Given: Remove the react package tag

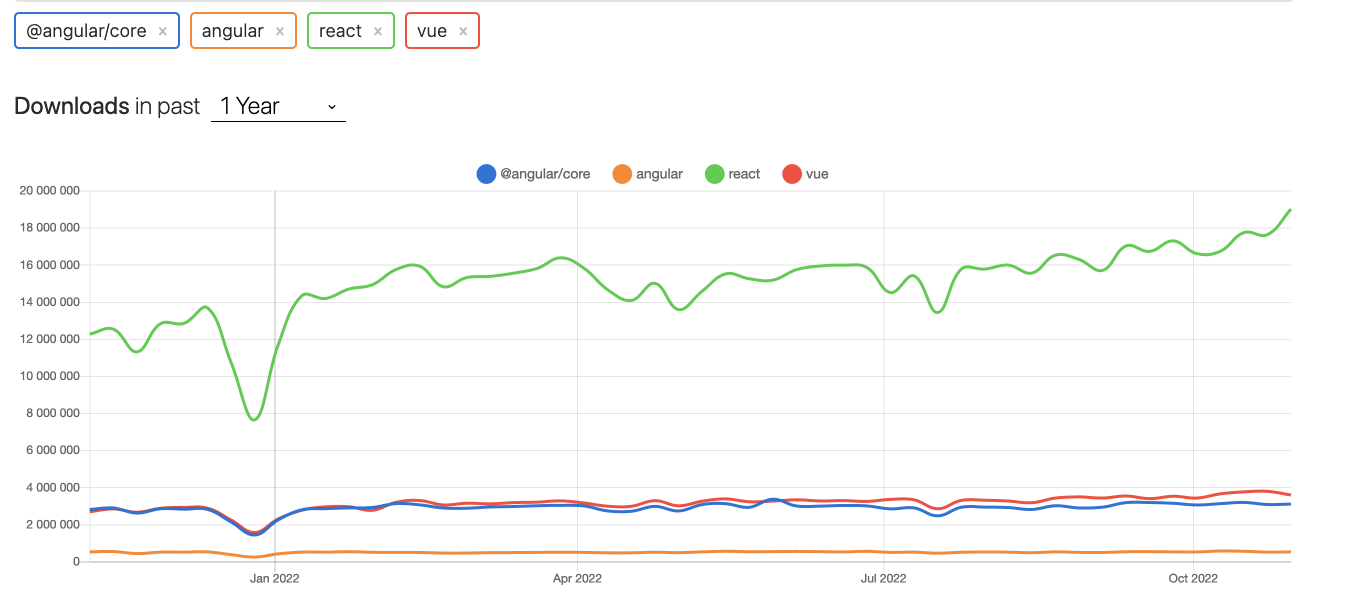Looking at the screenshot, I should click(x=377, y=31).
